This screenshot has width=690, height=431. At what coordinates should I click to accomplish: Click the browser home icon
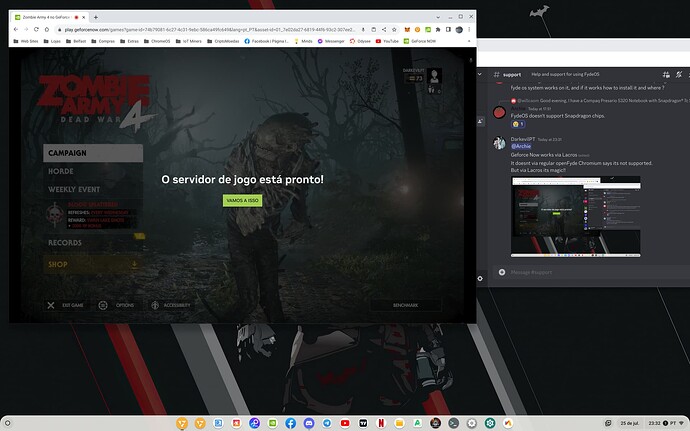click(x=47, y=29)
